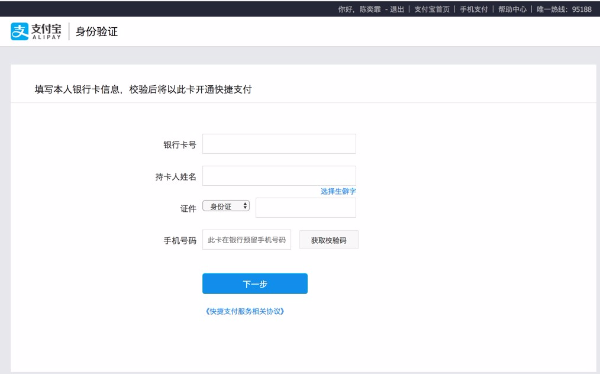600x374 pixels.
Task: Open the 快捷支付服务相关协议 agreement link
Action: pos(245,311)
